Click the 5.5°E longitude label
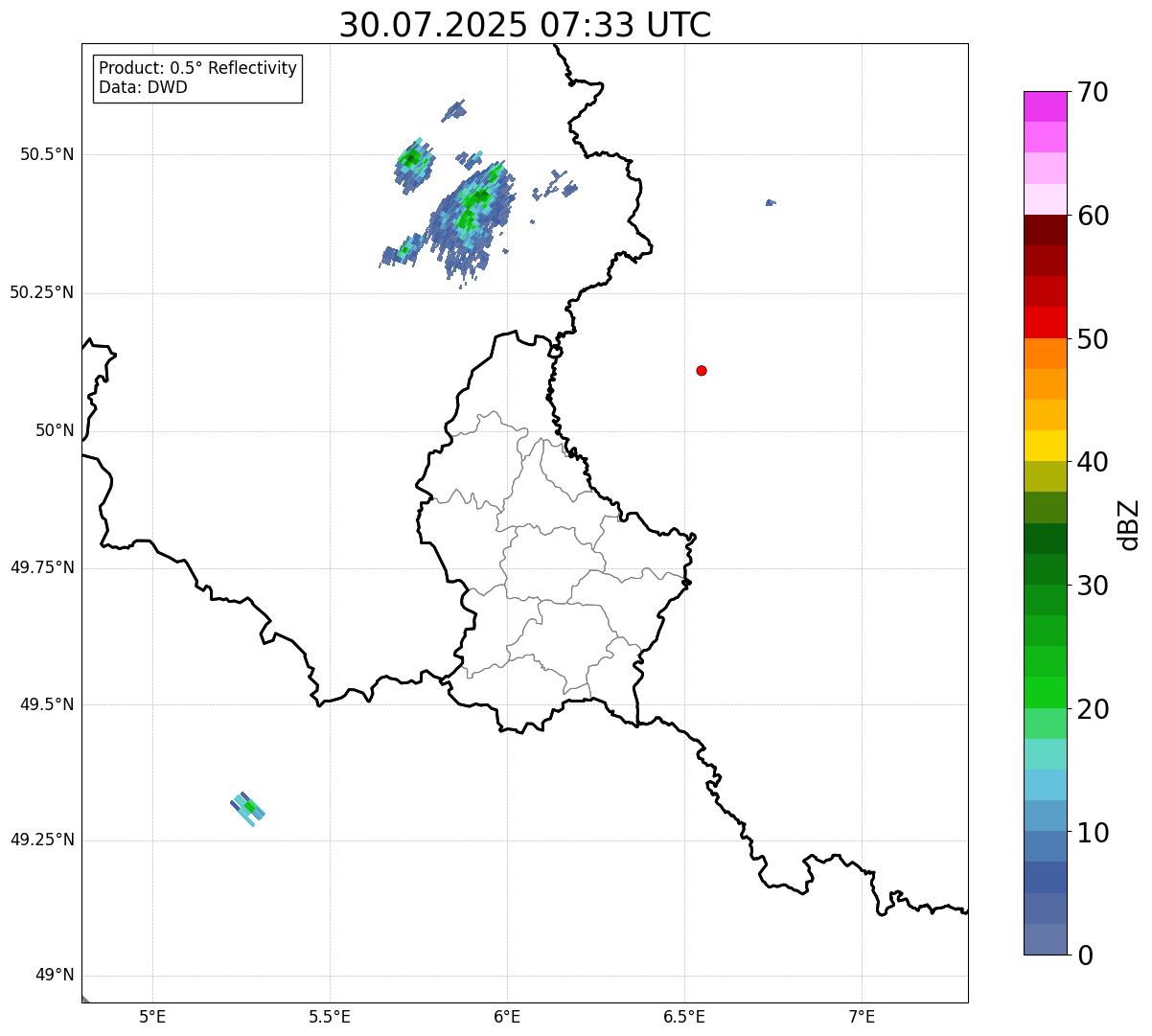Image resolution: width=1152 pixels, height=1036 pixels. click(x=330, y=1016)
